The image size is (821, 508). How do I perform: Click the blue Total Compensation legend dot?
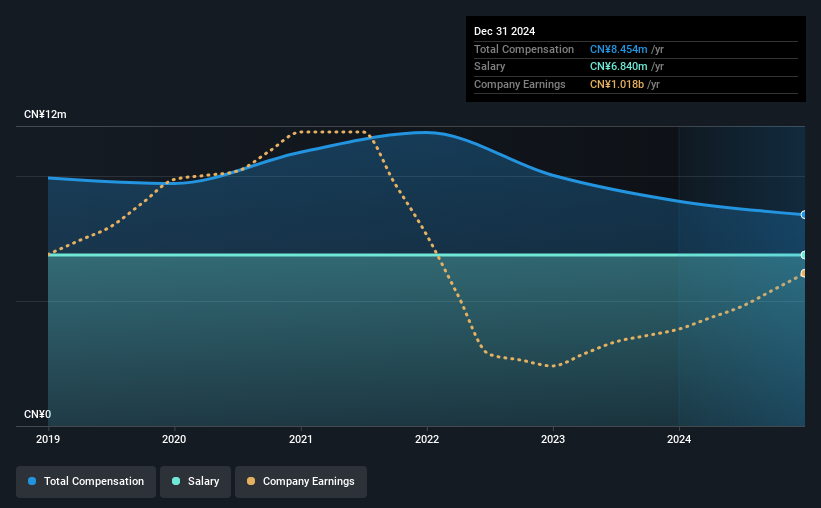coord(32,481)
